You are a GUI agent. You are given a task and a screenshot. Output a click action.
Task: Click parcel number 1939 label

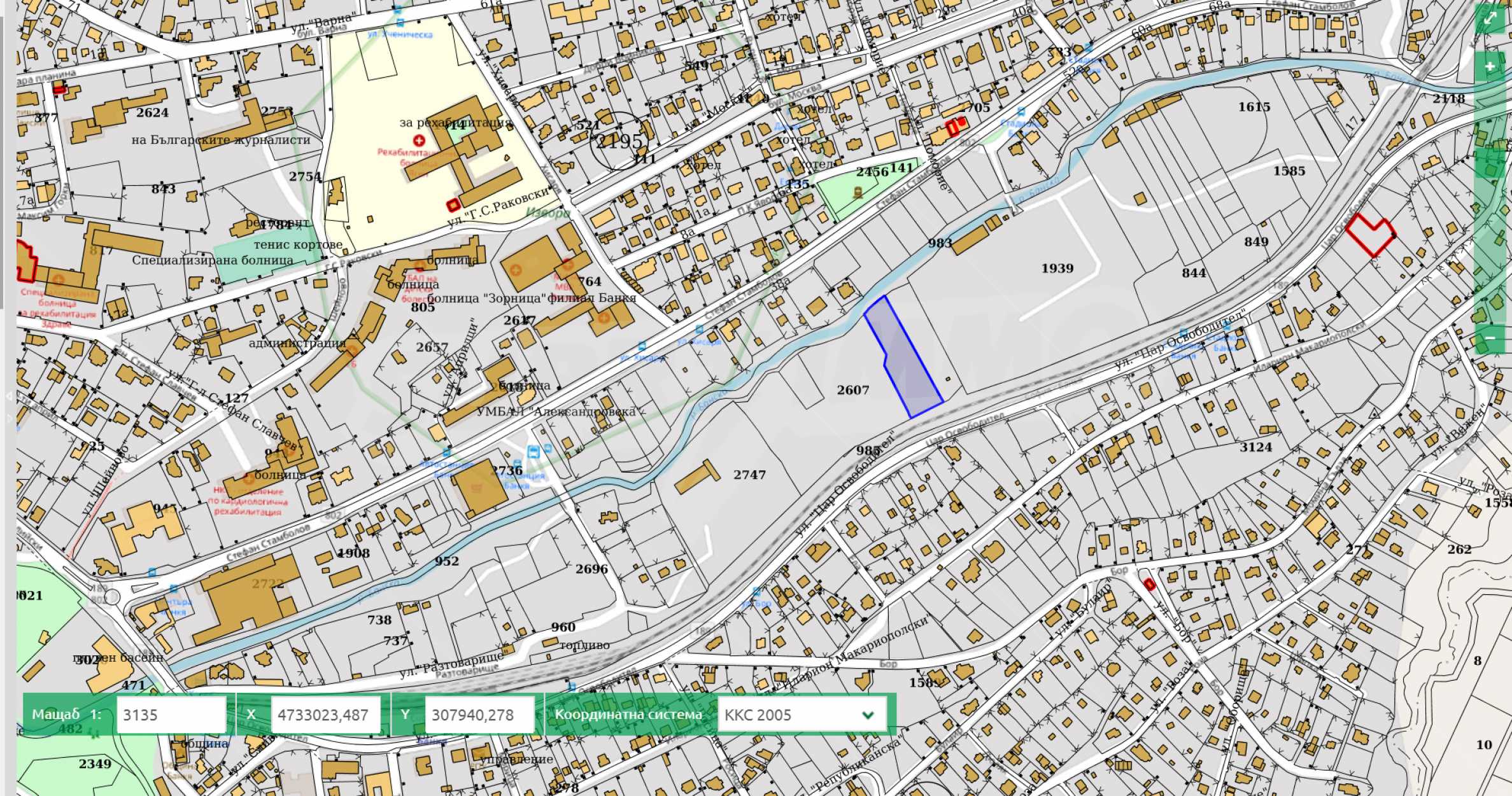pos(1057,269)
